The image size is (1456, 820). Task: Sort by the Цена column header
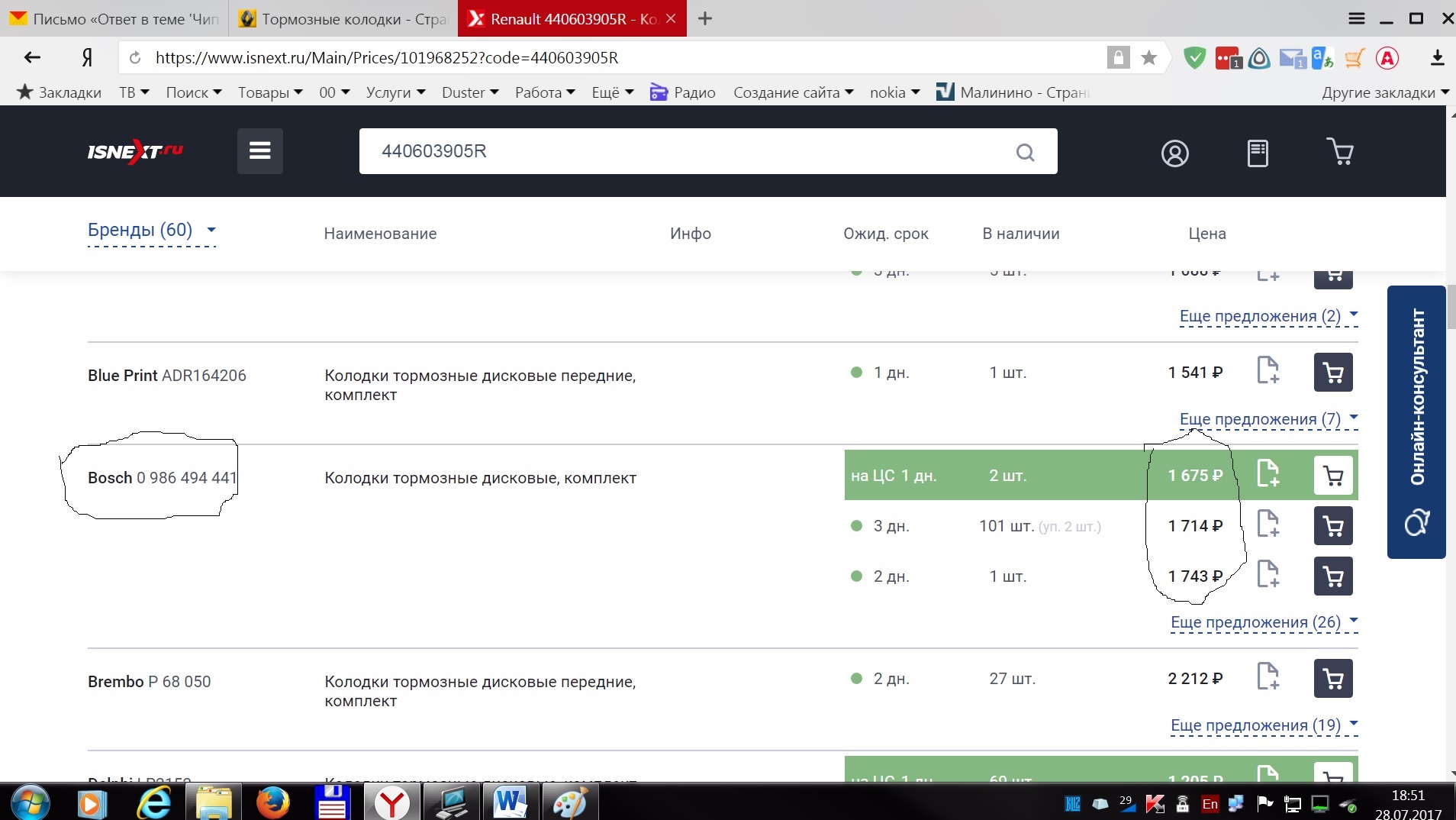pyautogui.click(x=1207, y=234)
